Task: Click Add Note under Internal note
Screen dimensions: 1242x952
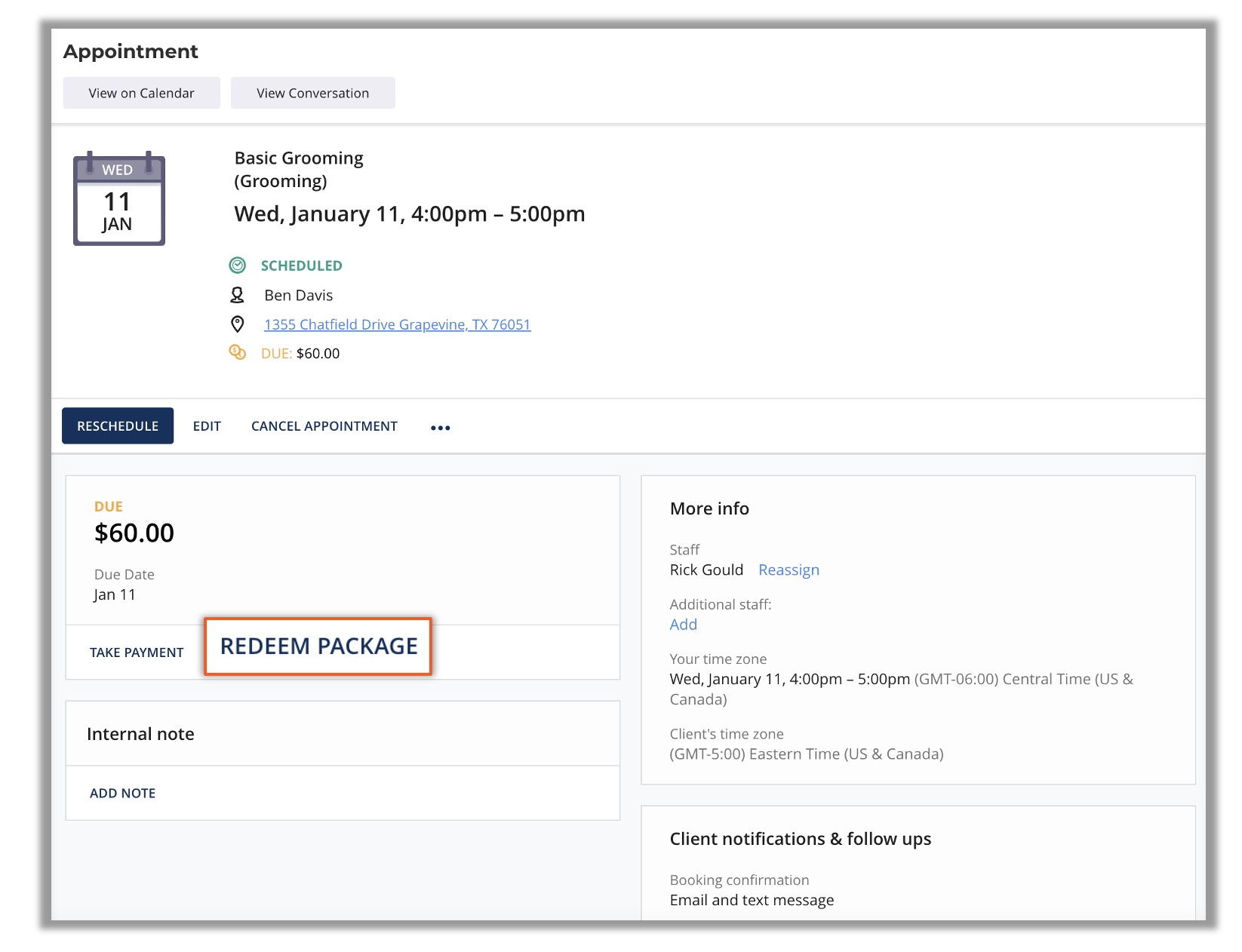Action: (x=123, y=794)
